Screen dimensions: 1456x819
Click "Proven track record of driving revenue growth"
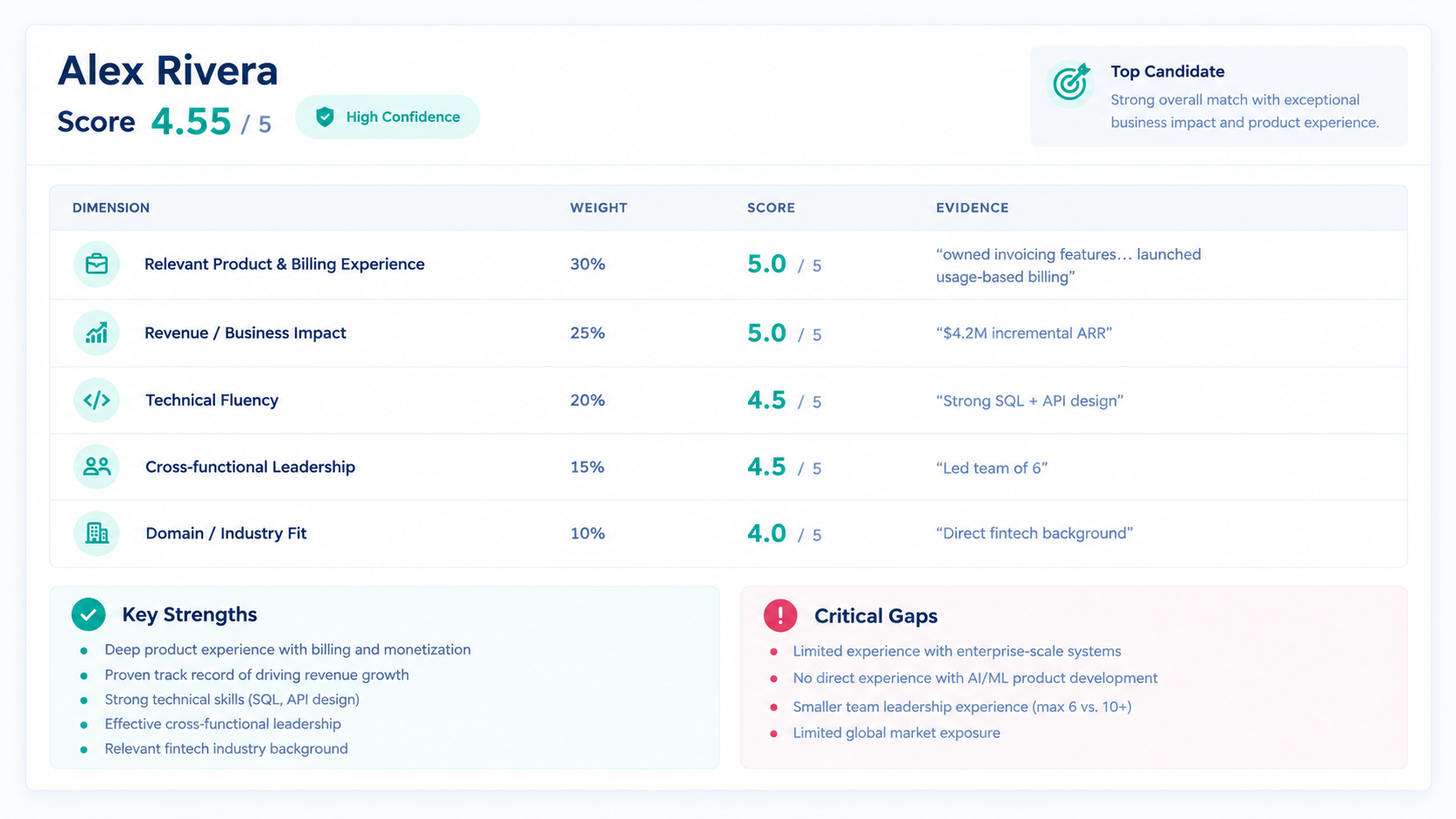257,675
